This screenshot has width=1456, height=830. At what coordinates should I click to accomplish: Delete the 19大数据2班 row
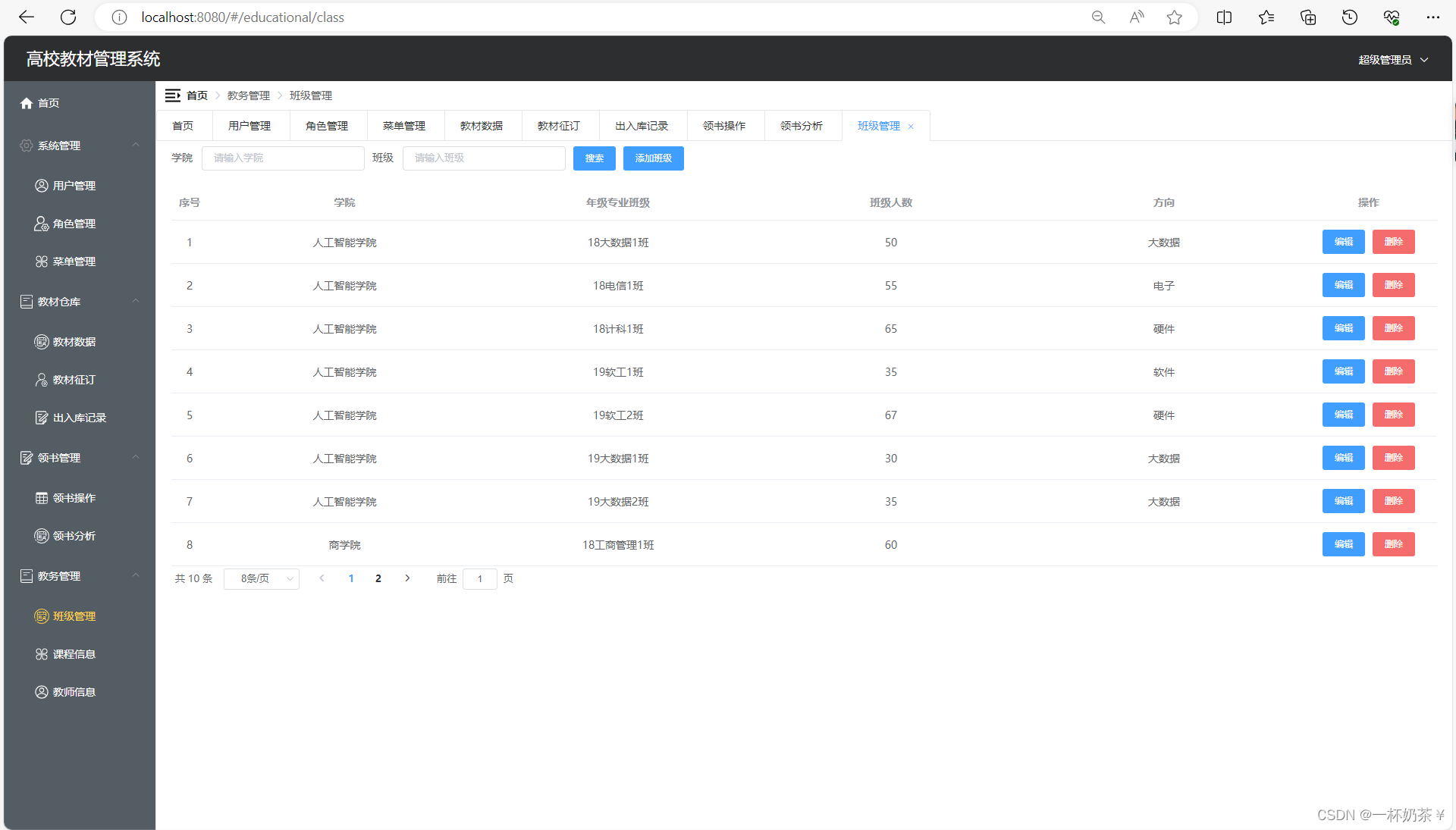(1394, 501)
